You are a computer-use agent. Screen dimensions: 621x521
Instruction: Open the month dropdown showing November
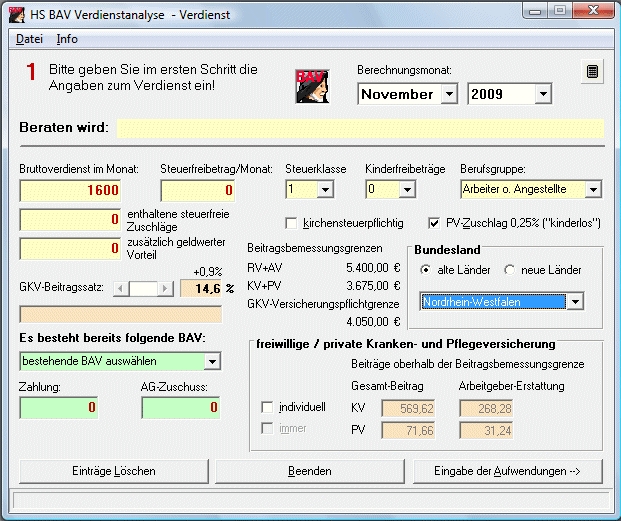448,94
